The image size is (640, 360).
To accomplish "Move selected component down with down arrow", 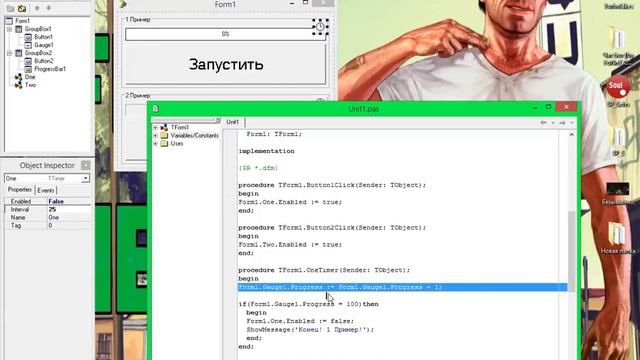I will click(49, 8).
